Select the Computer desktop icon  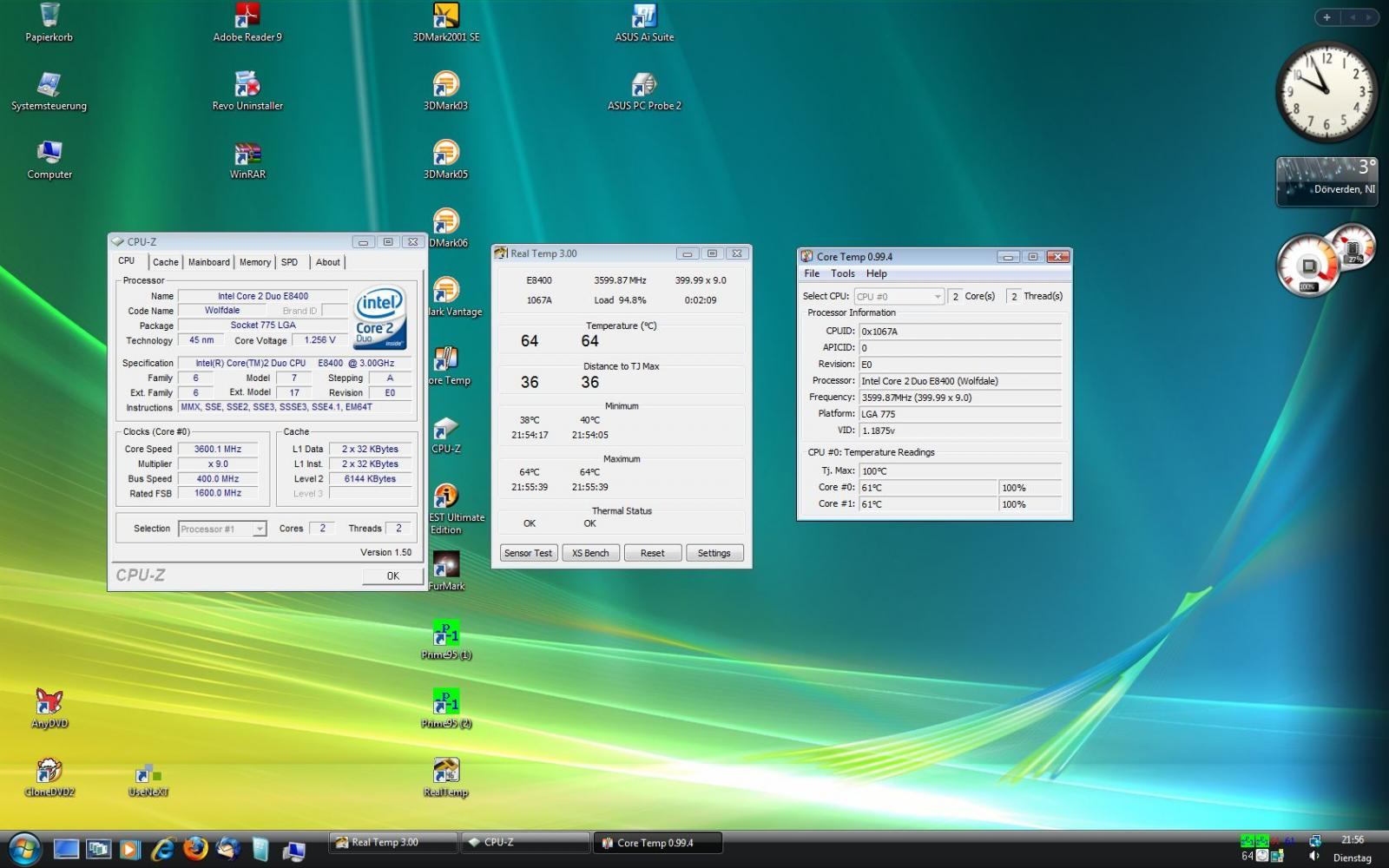49,160
